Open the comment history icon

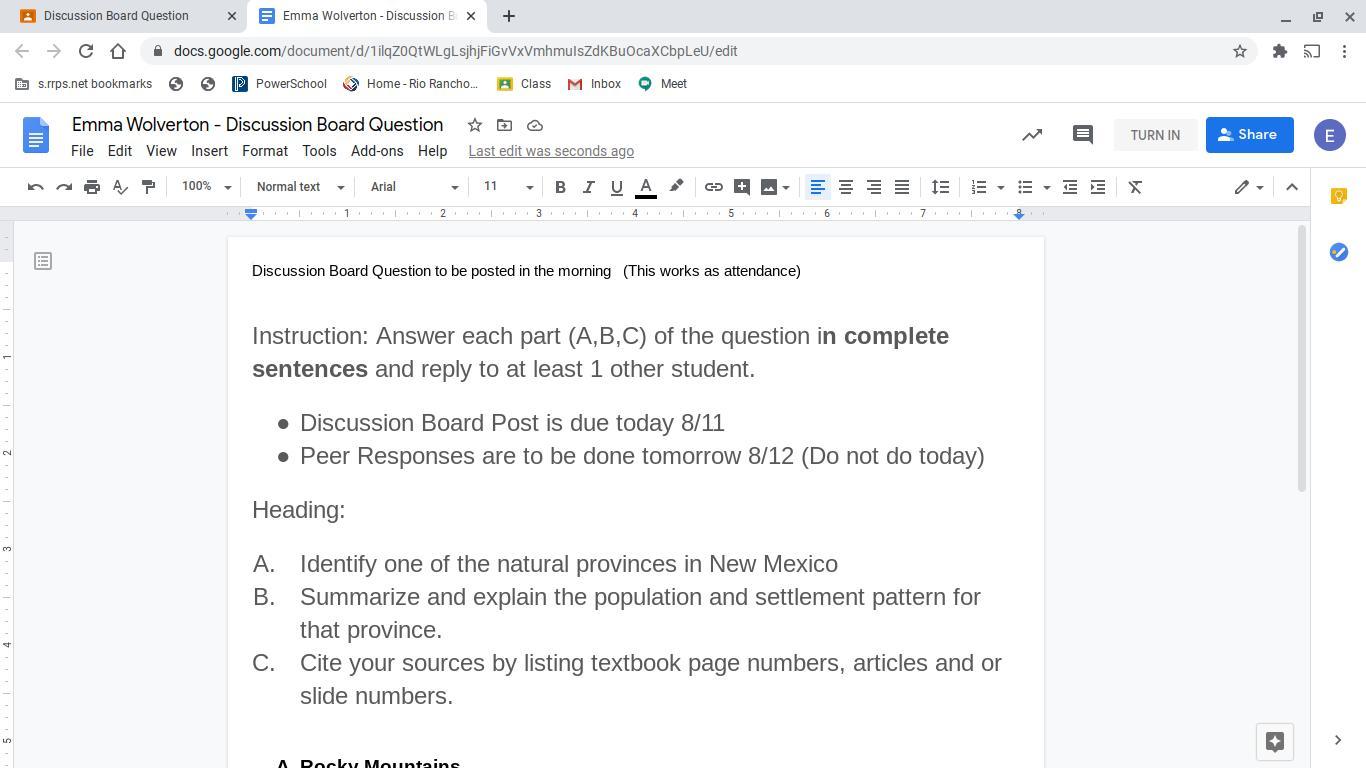coord(1082,135)
